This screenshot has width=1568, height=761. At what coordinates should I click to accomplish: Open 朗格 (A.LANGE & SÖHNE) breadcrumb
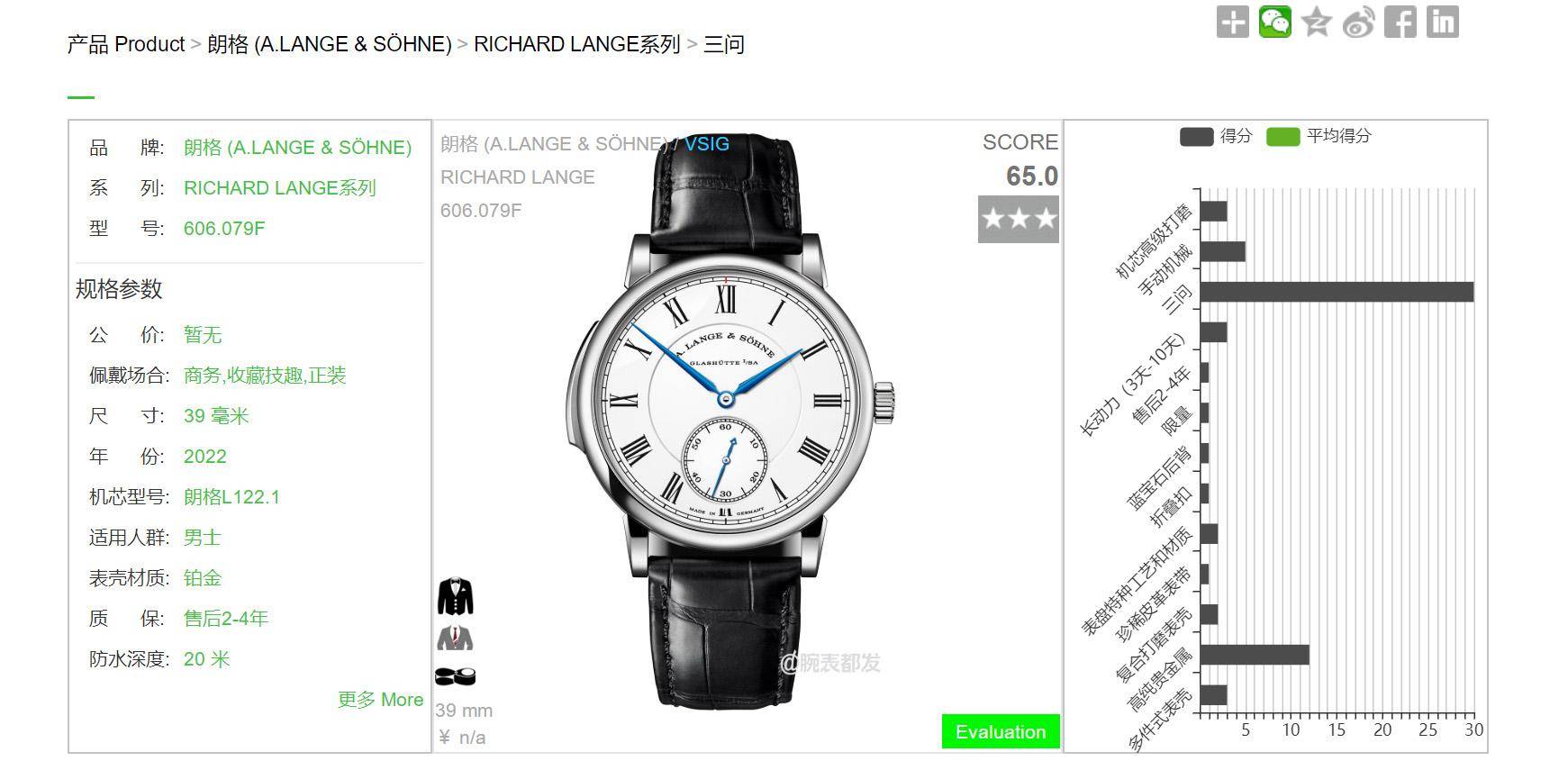point(329,44)
